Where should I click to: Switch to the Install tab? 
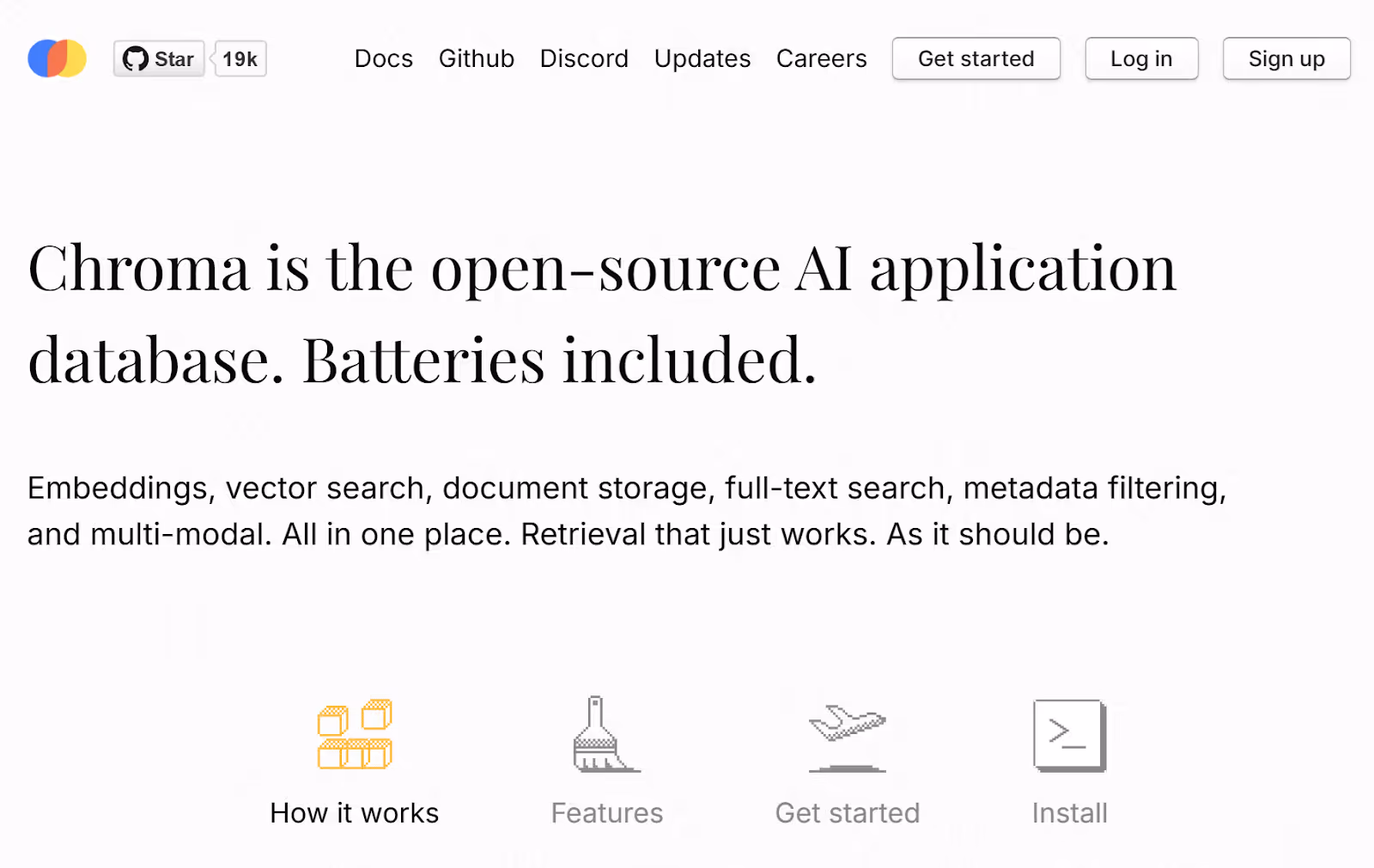click(1070, 813)
